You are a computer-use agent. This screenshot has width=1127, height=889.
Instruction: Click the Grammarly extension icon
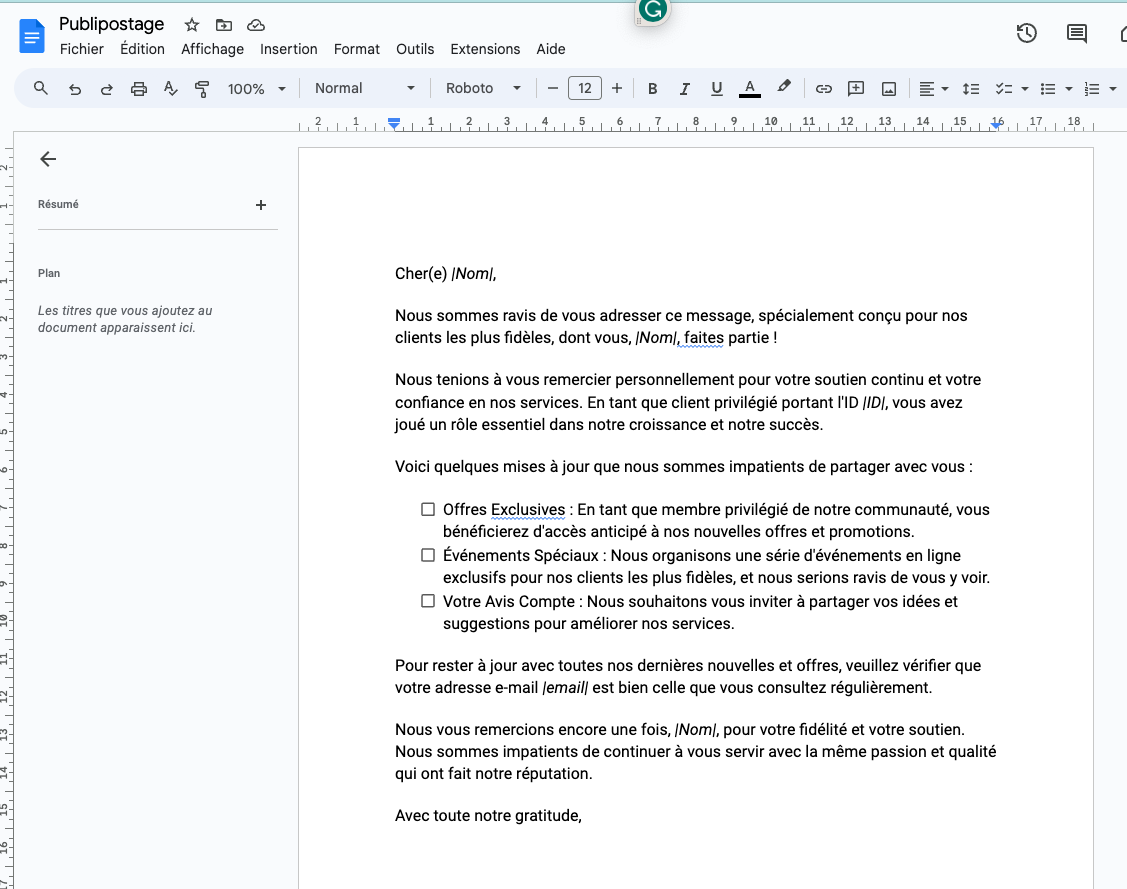tap(653, 10)
